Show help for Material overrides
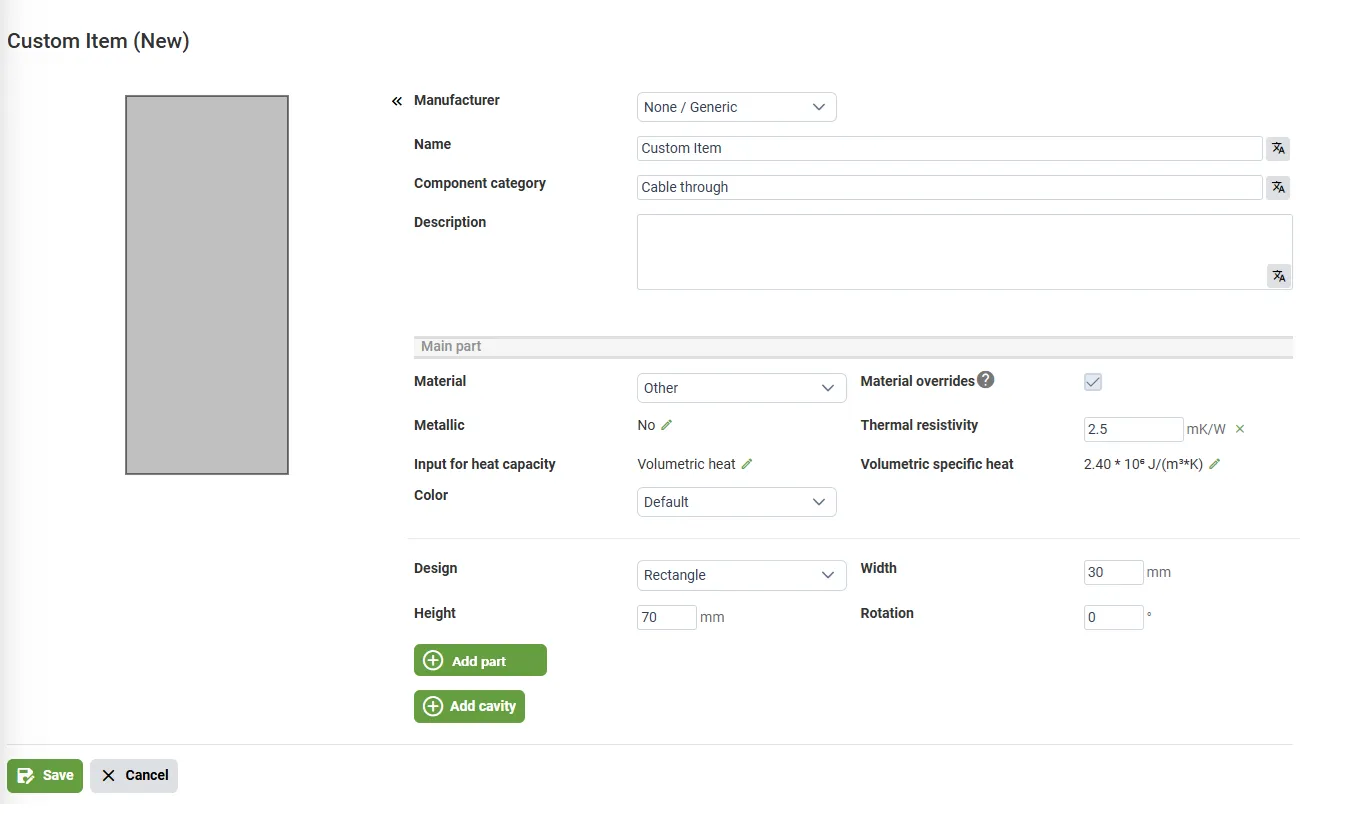 986,380
